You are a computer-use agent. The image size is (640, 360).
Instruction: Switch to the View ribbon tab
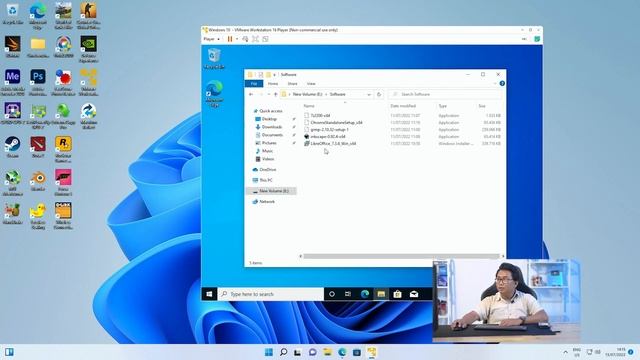(x=311, y=84)
